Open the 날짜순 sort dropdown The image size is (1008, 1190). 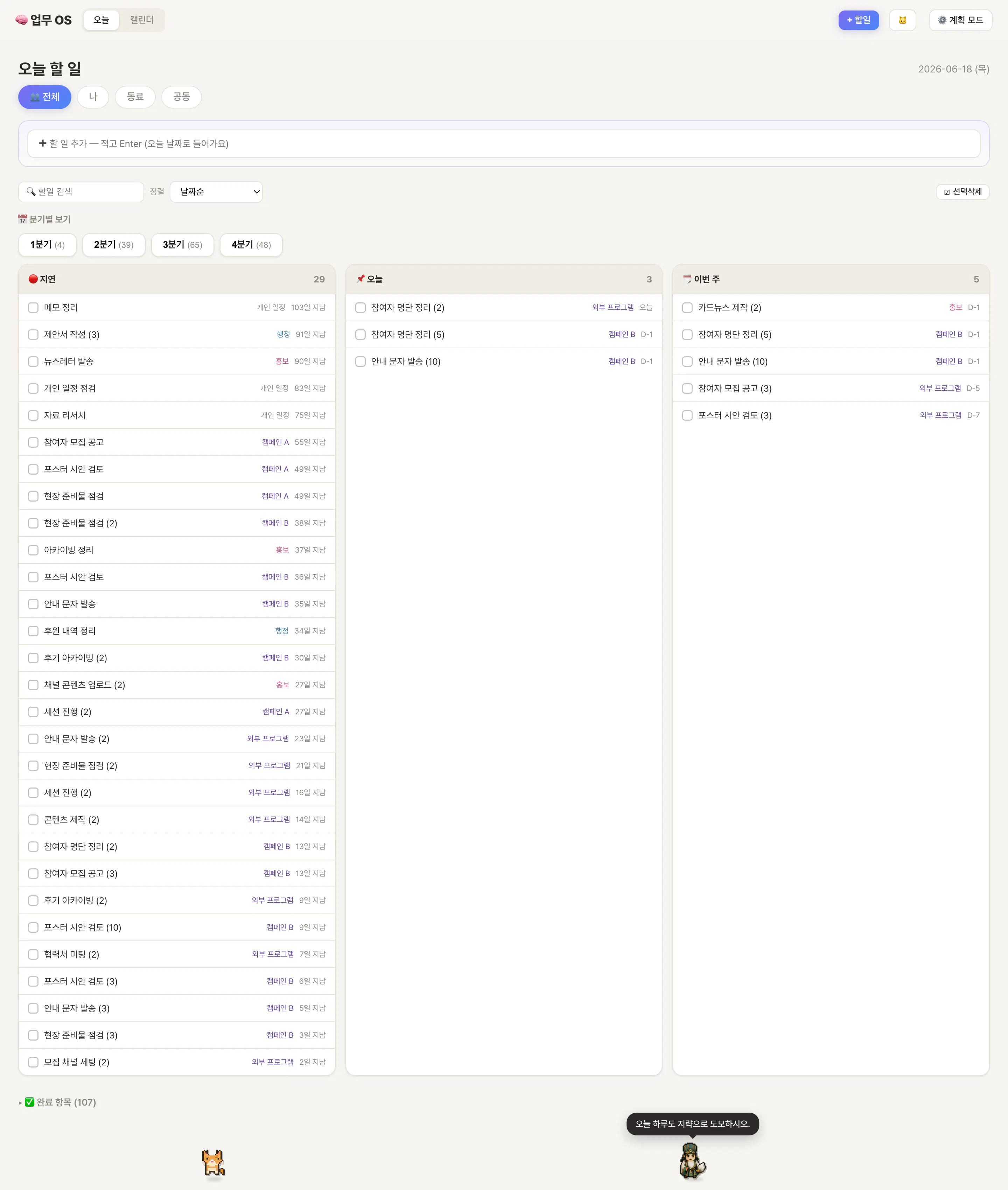tap(216, 192)
